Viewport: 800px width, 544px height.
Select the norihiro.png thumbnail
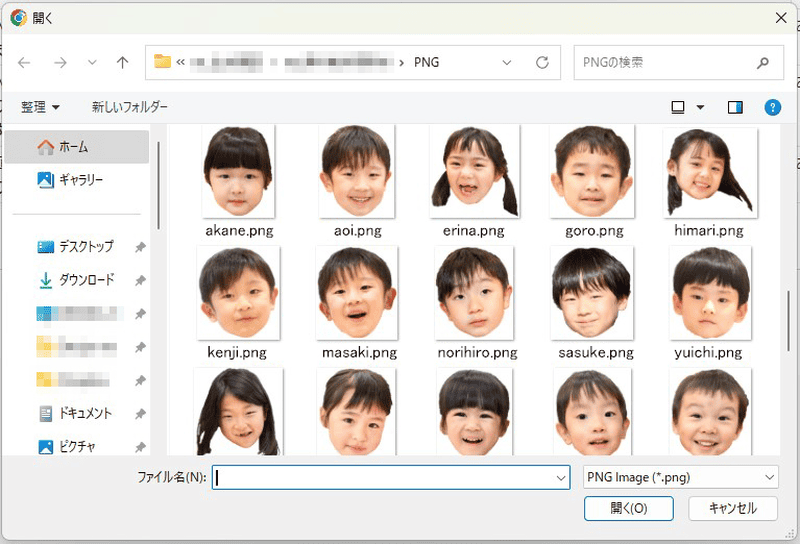pyautogui.click(x=474, y=293)
